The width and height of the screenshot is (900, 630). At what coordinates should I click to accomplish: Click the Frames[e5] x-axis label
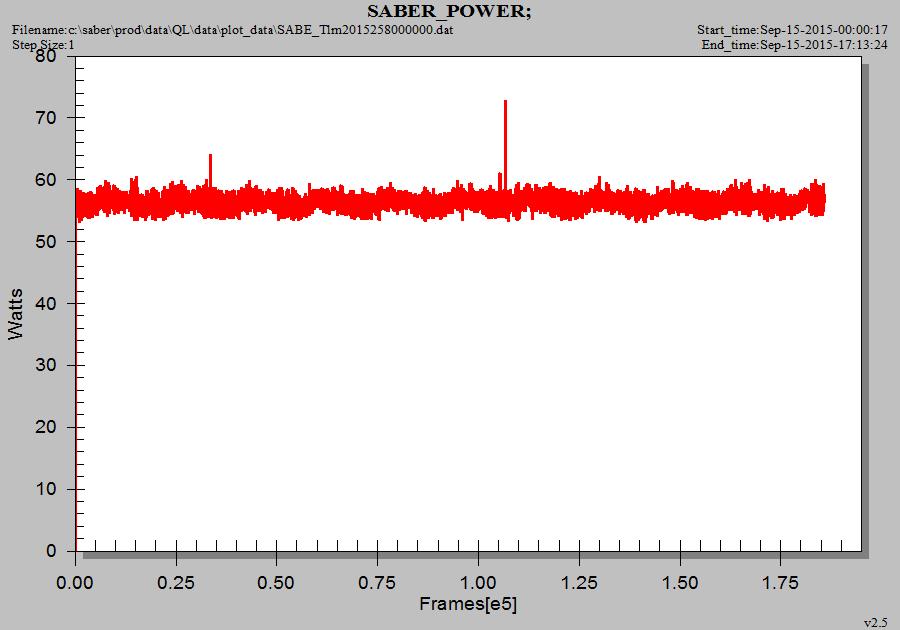pyautogui.click(x=468, y=604)
